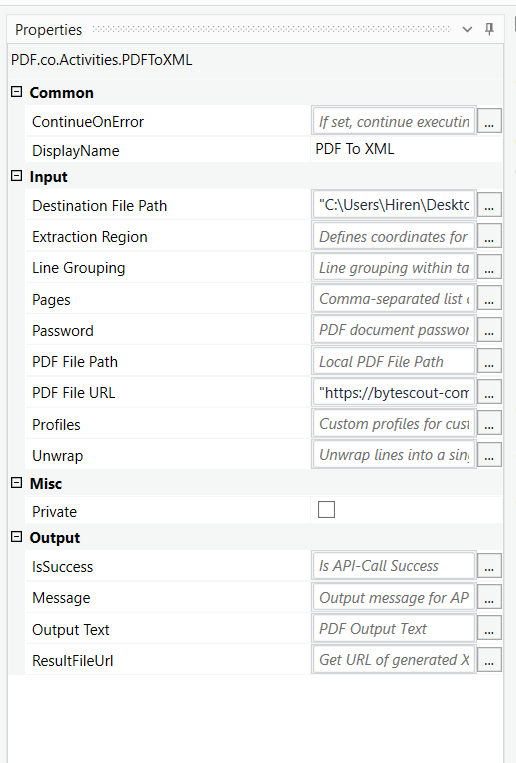Collapse the Input section
Viewport: 516px width, 763px height.
coord(17,176)
